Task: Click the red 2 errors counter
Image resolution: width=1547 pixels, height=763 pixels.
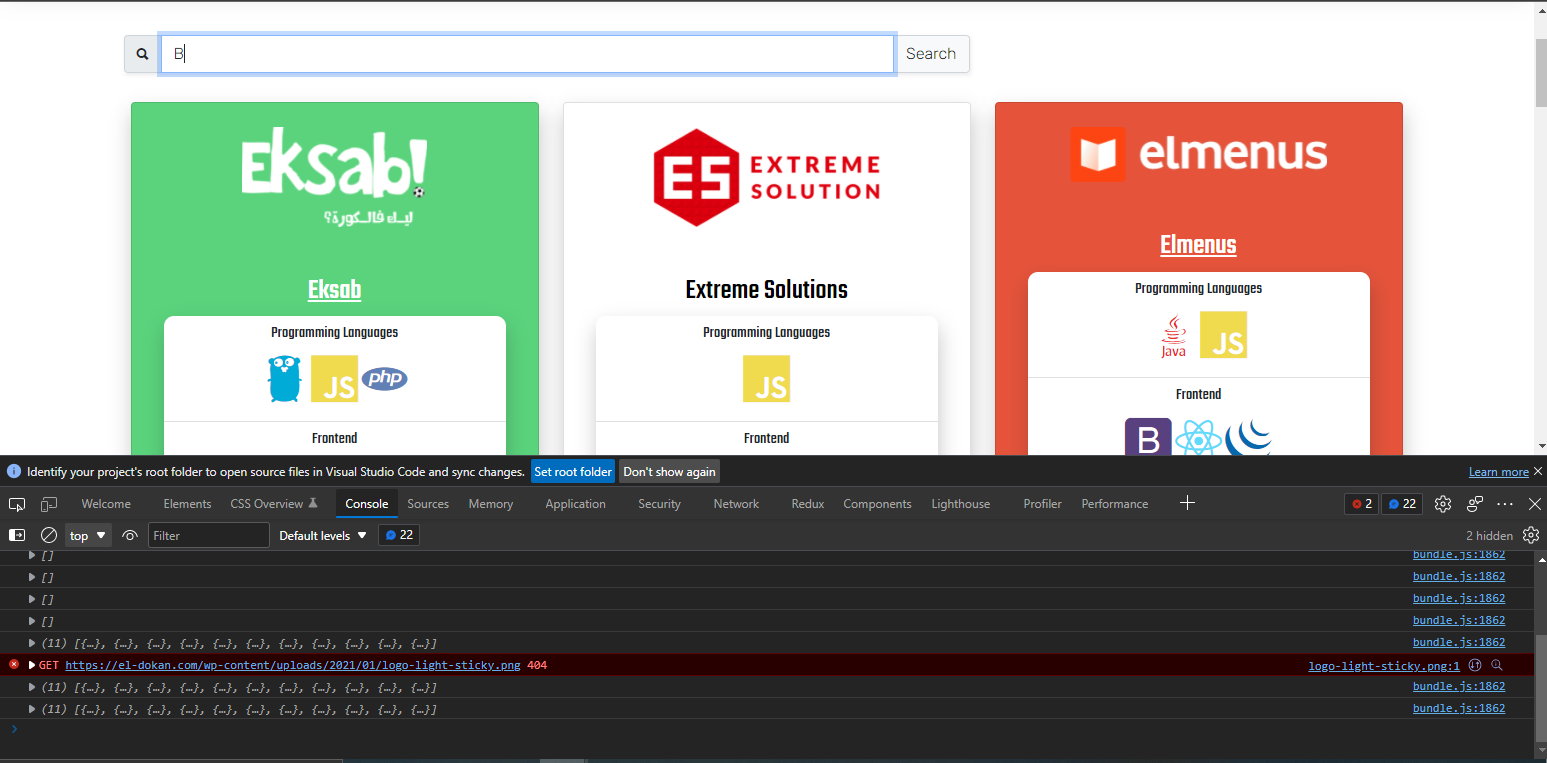Action: pyautogui.click(x=1362, y=504)
